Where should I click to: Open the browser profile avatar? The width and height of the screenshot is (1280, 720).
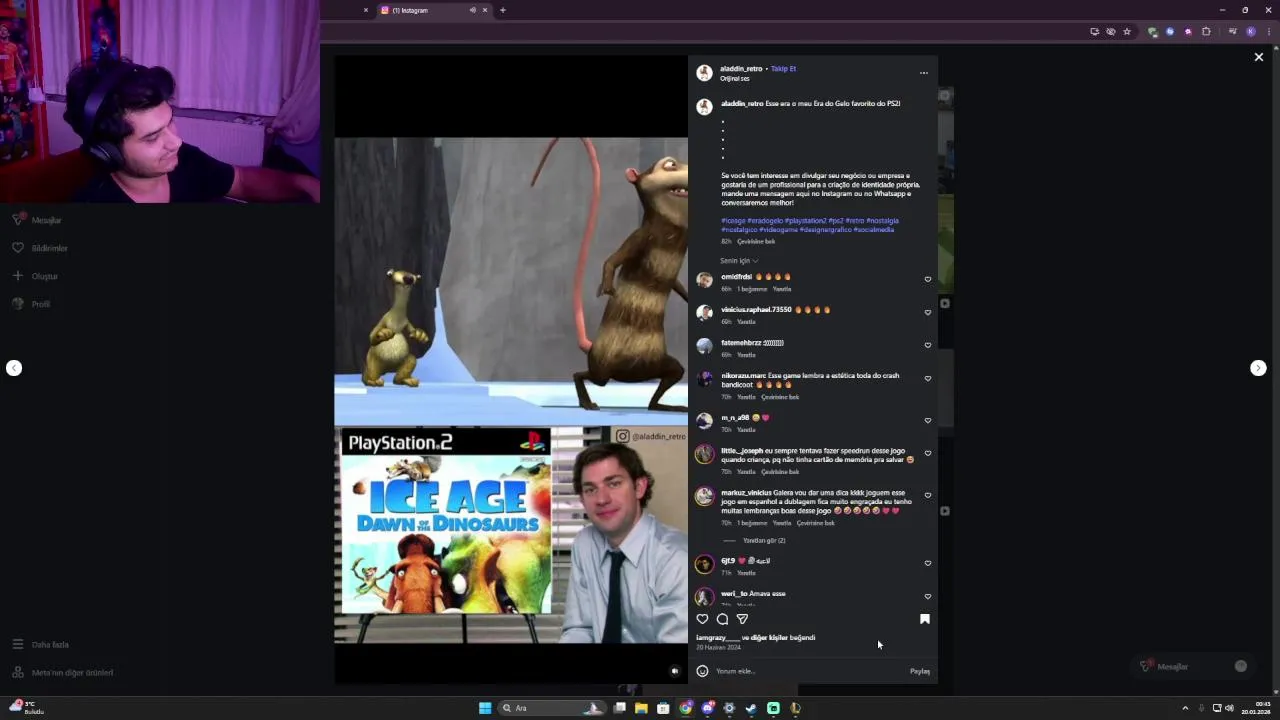click(1251, 32)
